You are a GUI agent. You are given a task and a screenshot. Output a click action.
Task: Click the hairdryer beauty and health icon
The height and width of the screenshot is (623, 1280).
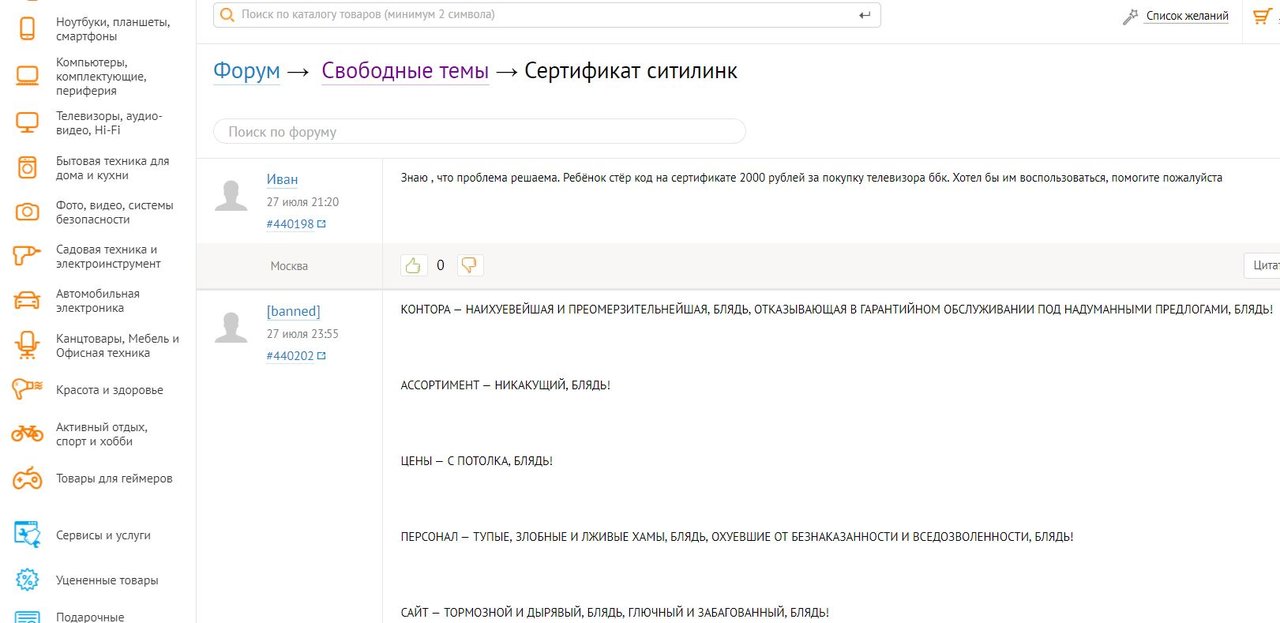[x=27, y=389]
